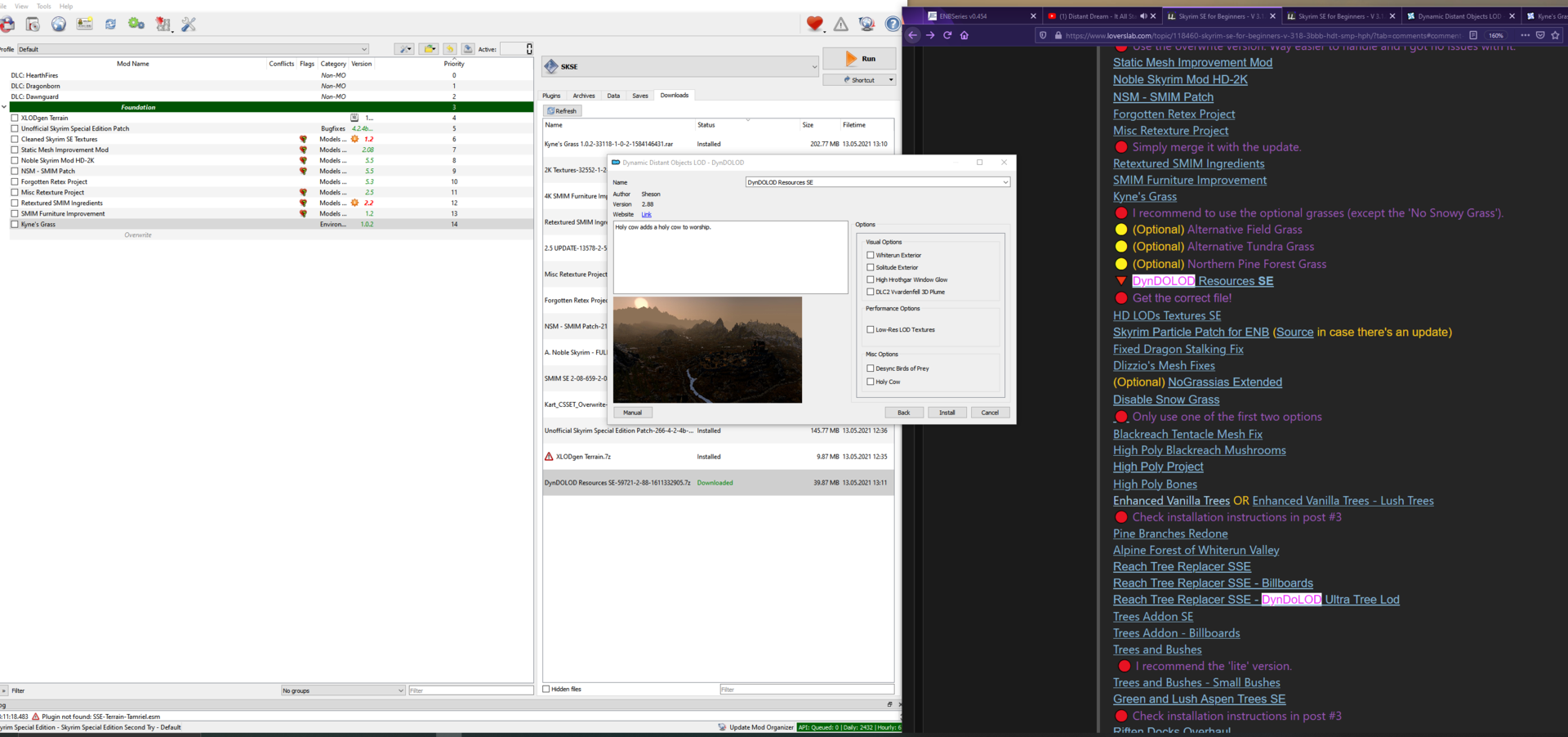
Task: Check Desync Birds of Prey
Action: [871, 368]
